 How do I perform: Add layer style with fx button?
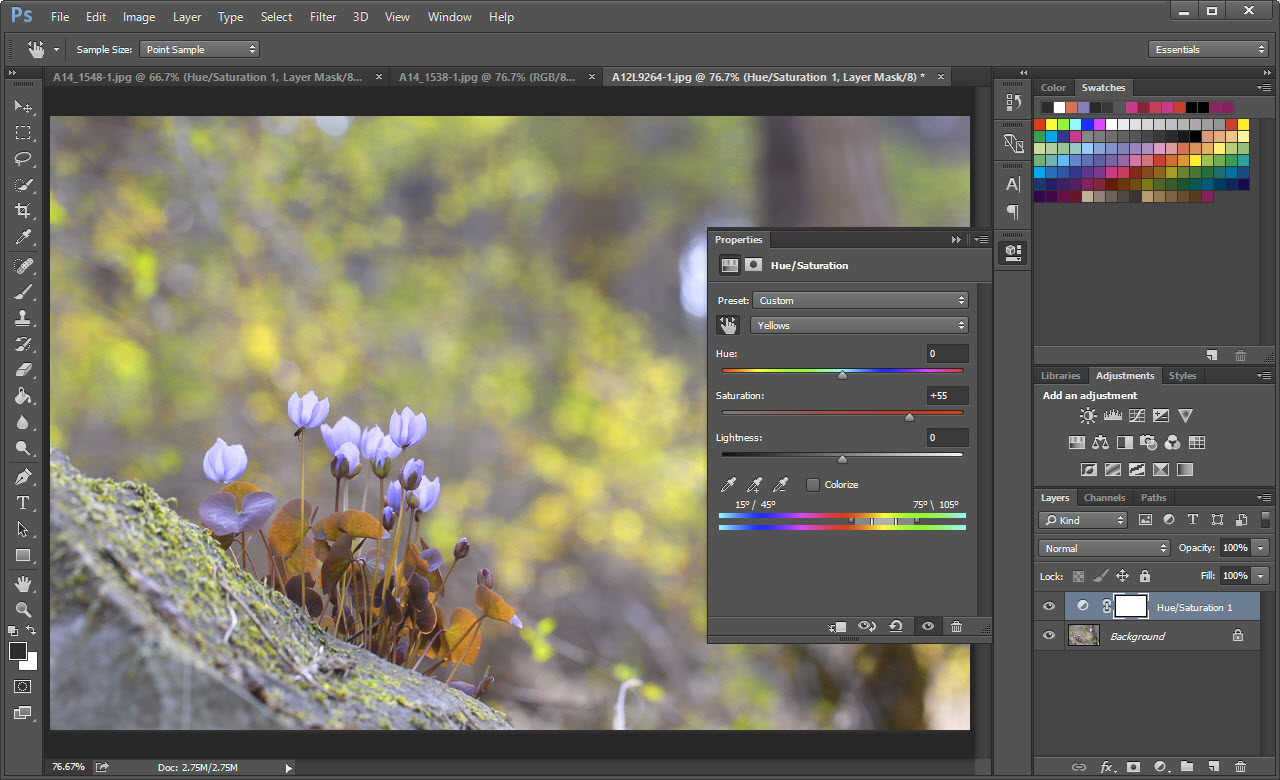coord(1107,767)
